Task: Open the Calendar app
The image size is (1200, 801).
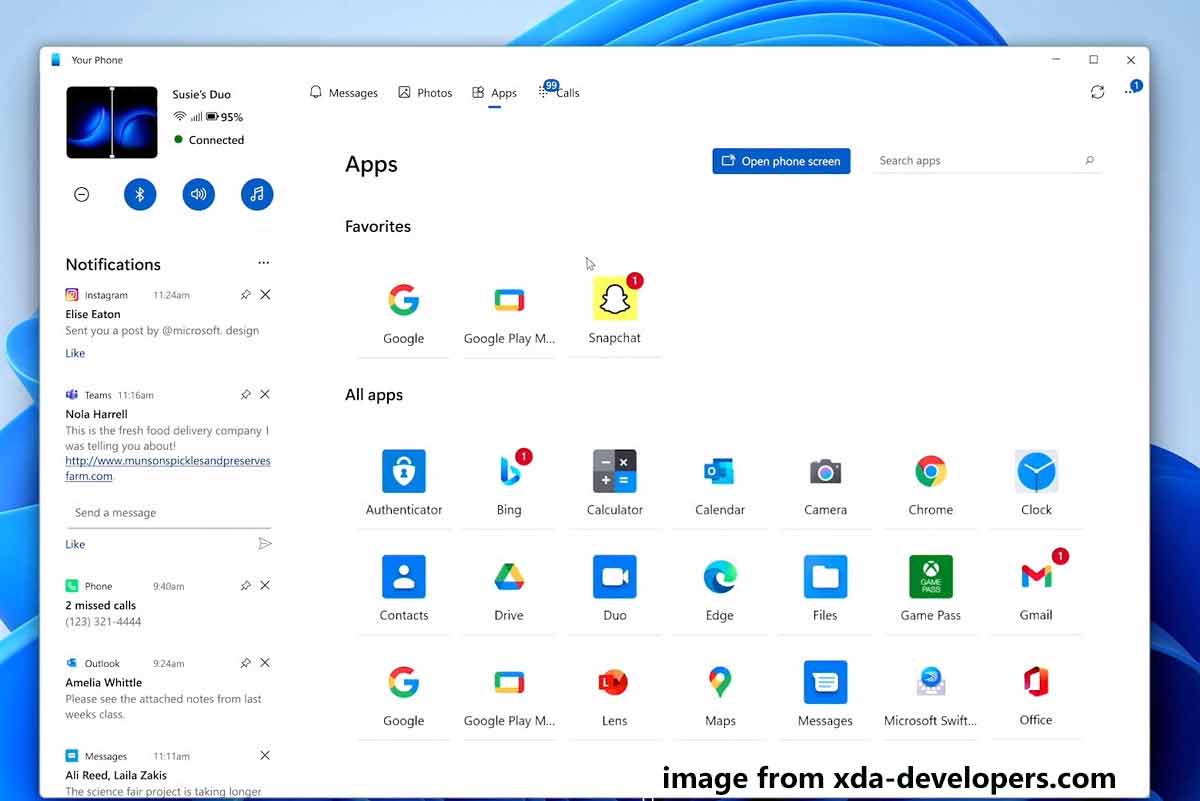Action: pos(720,484)
